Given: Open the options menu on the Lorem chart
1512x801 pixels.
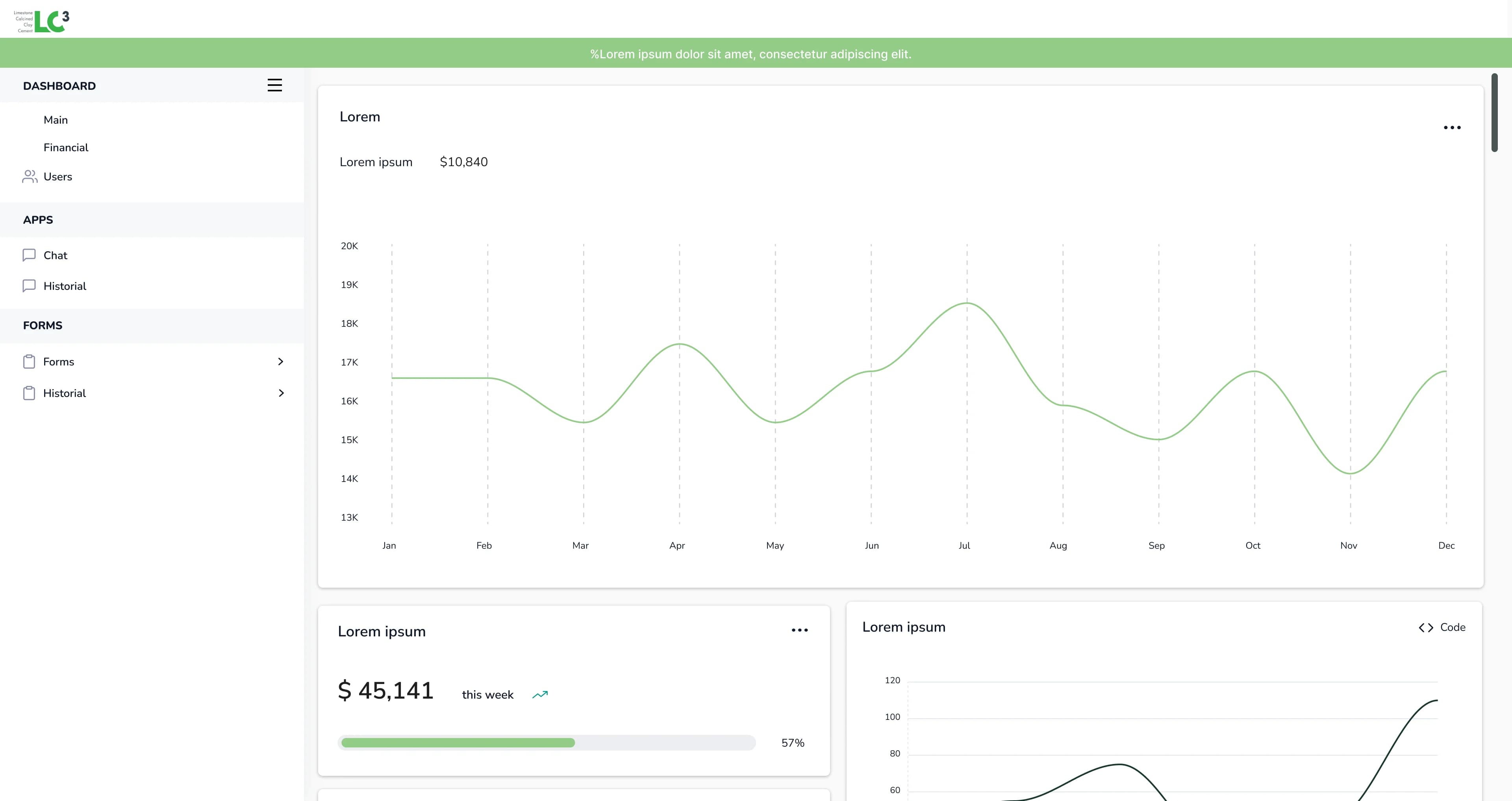Looking at the screenshot, I should pyautogui.click(x=1452, y=128).
